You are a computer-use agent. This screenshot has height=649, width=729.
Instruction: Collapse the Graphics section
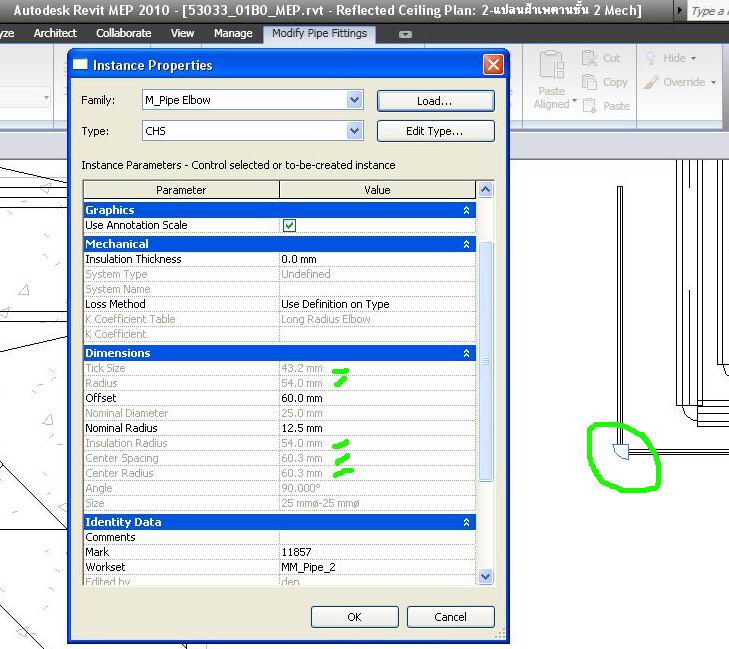point(466,210)
